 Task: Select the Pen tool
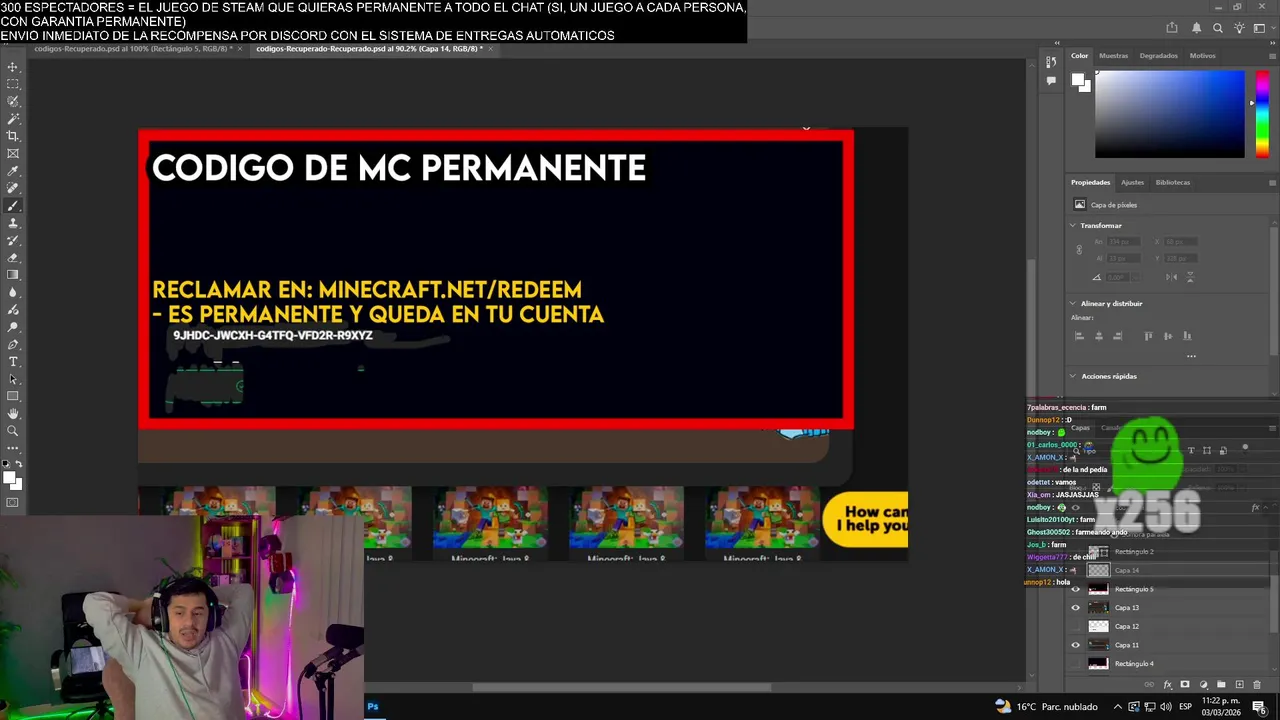(13, 344)
